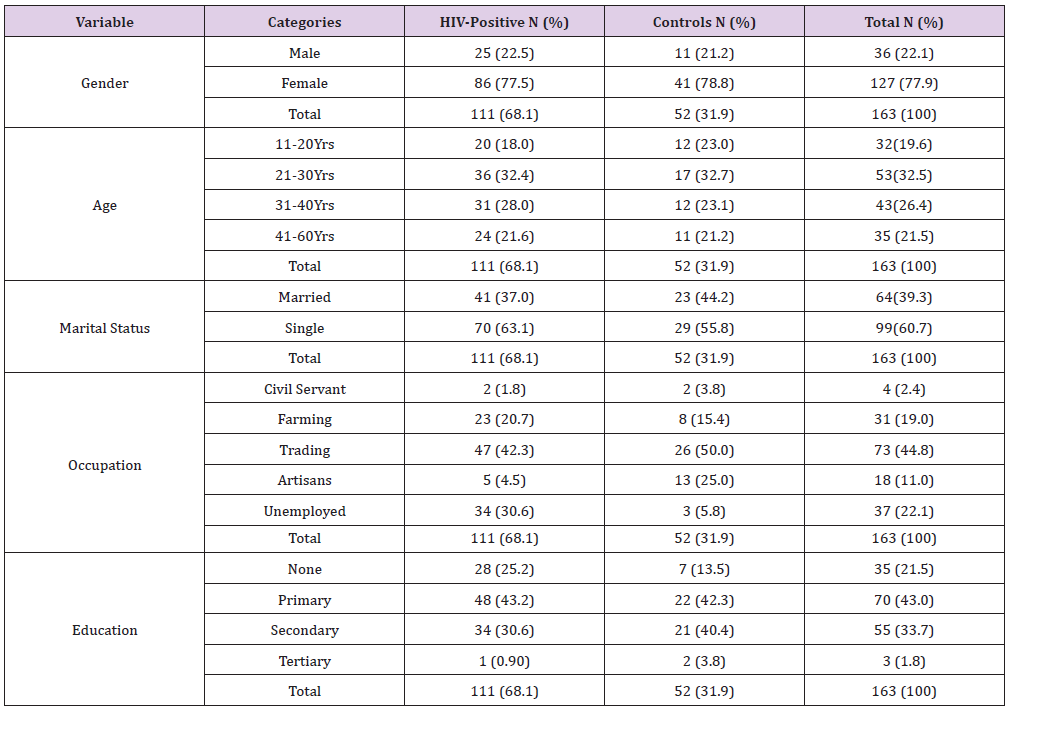Screen dimensions: 1038x736
Task: Click the Variable column header
Action: pos(105,22)
